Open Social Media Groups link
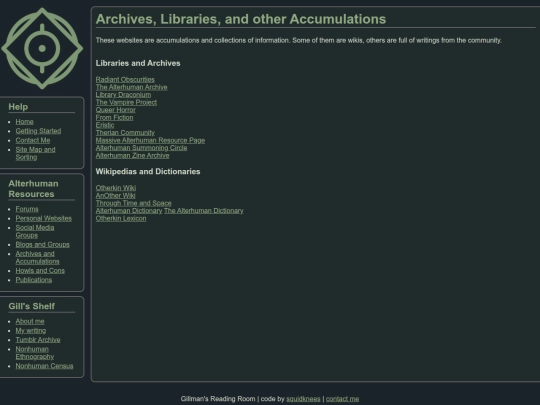 (35, 231)
